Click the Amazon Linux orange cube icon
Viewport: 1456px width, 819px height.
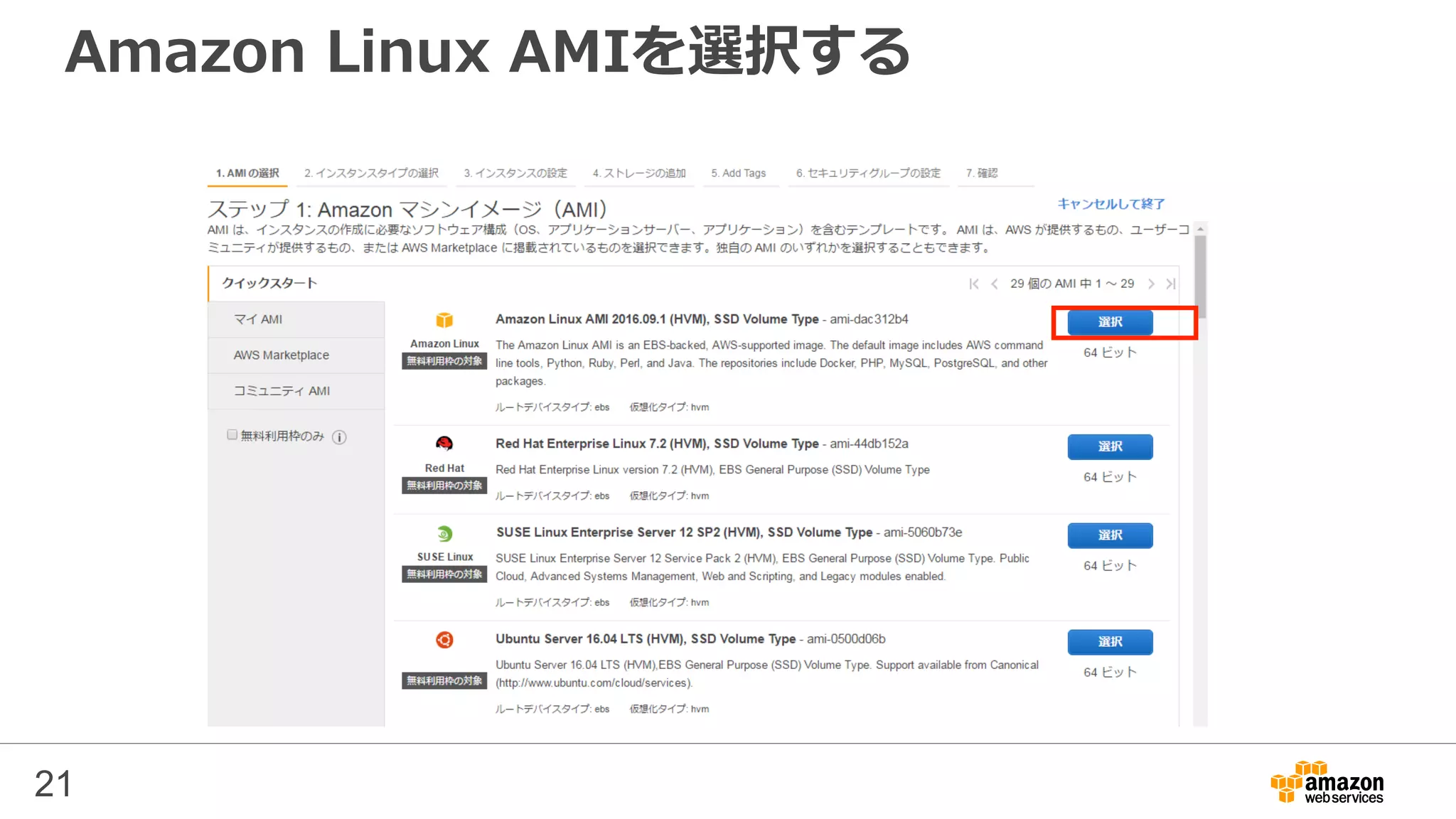[x=444, y=320]
